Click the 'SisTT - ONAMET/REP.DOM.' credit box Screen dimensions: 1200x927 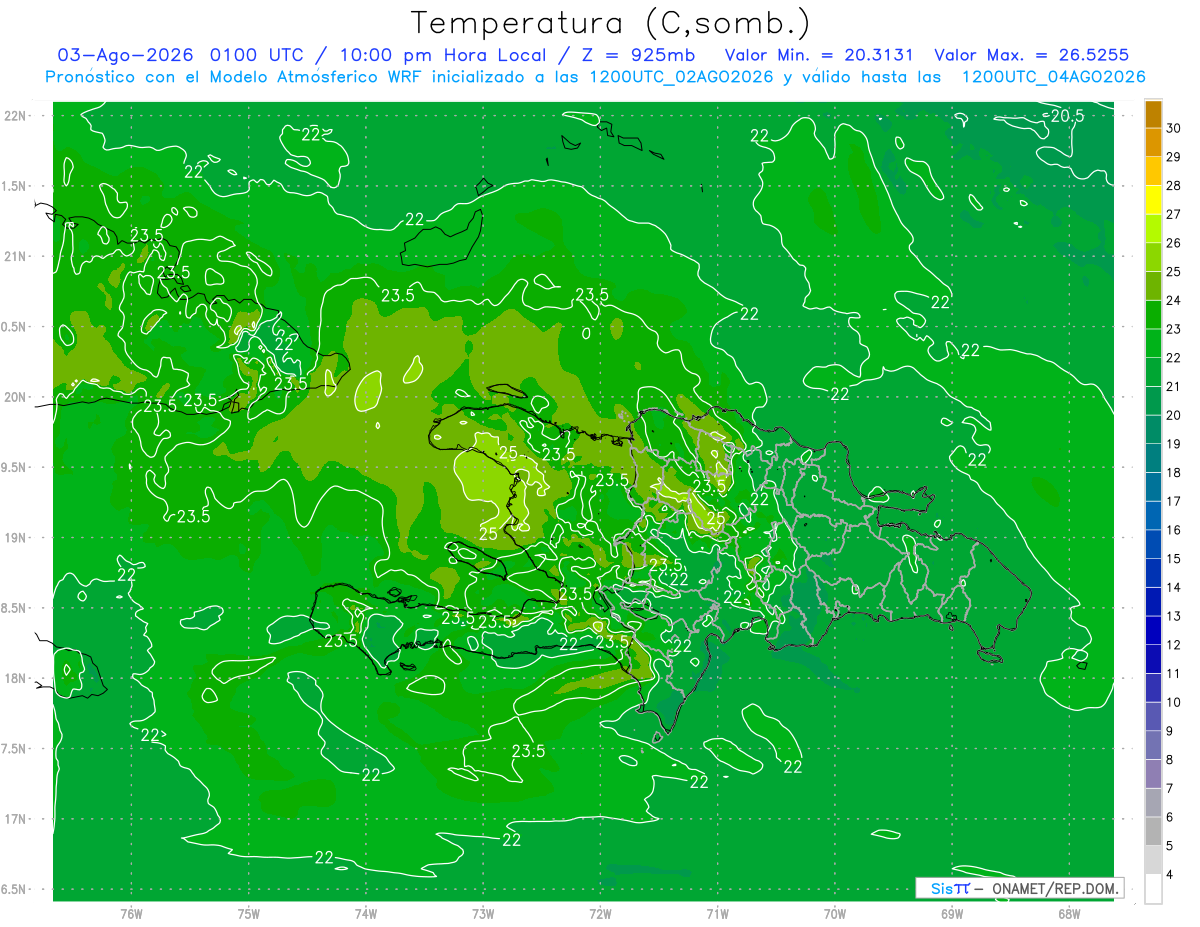pos(1020,888)
